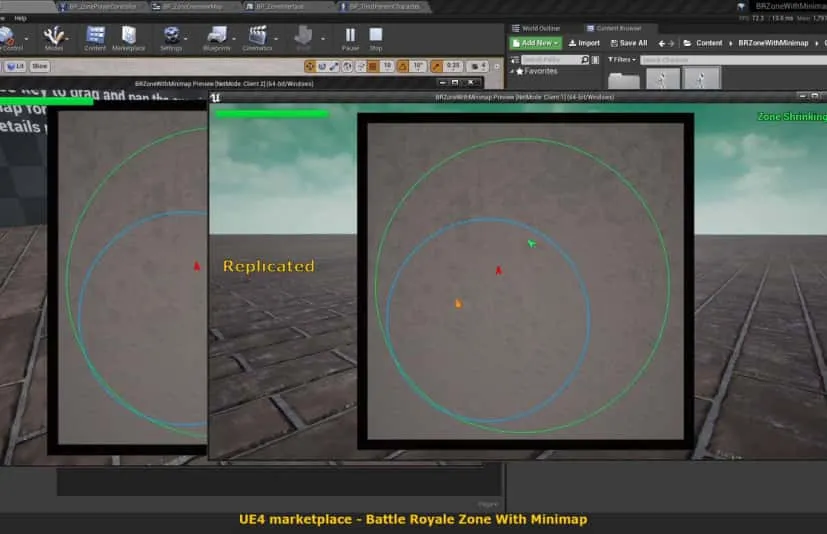Viewport: 827px width, 534px height.
Task: Click magnifier icon in Search Paths field
Action: point(584,60)
